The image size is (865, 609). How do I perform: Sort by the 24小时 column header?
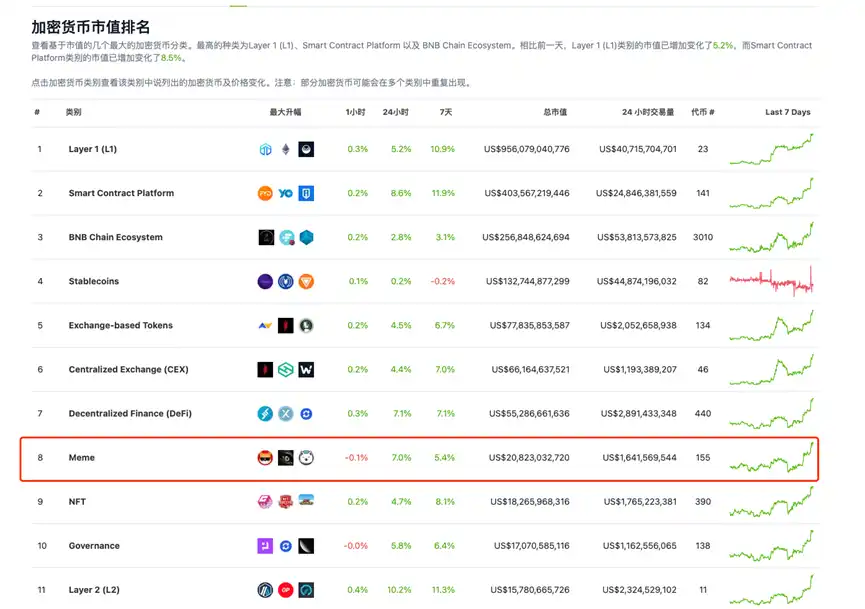pyautogui.click(x=396, y=112)
